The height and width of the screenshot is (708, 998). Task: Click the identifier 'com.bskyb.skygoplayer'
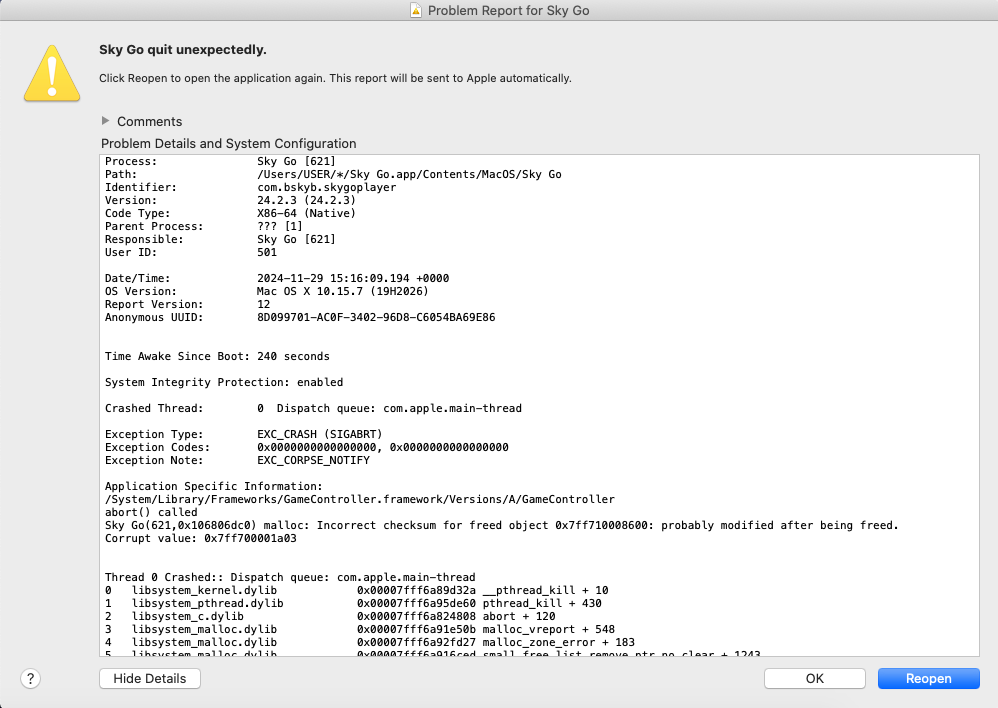(327, 187)
